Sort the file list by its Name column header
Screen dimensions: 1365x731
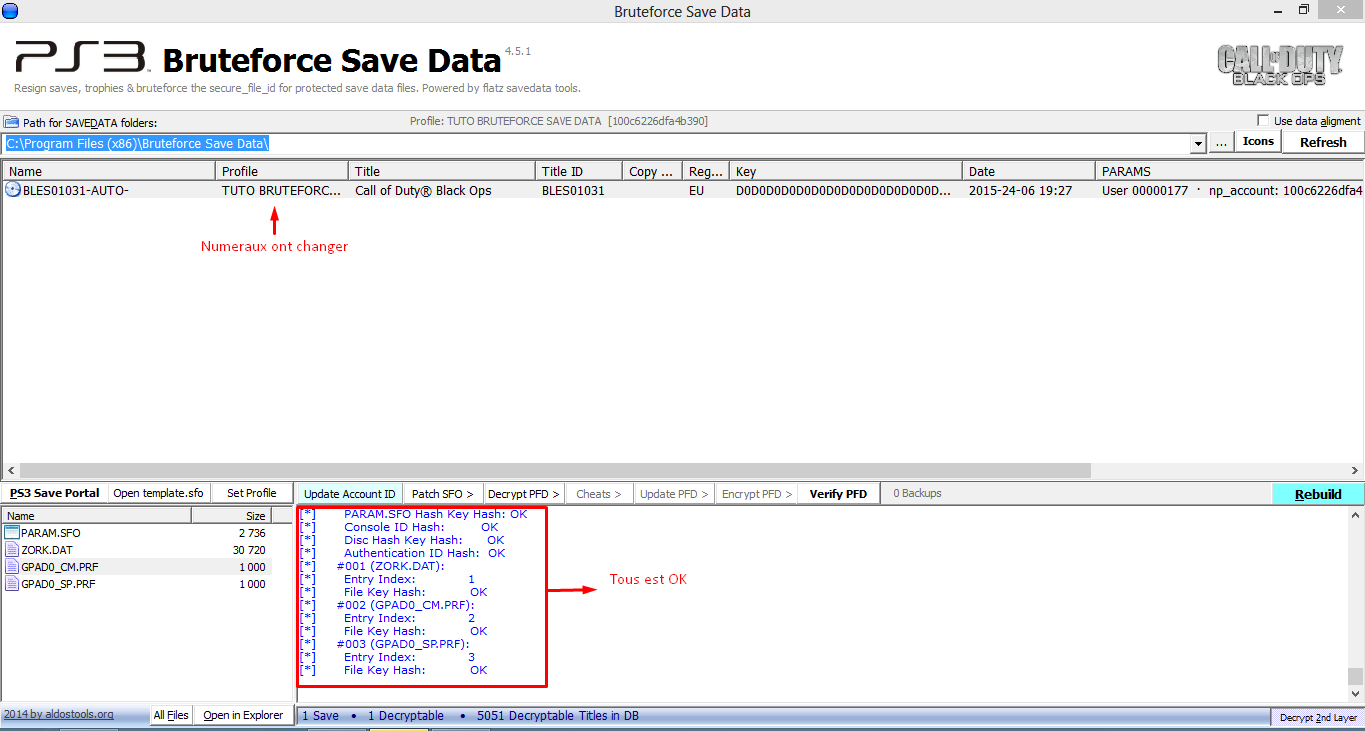97,516
